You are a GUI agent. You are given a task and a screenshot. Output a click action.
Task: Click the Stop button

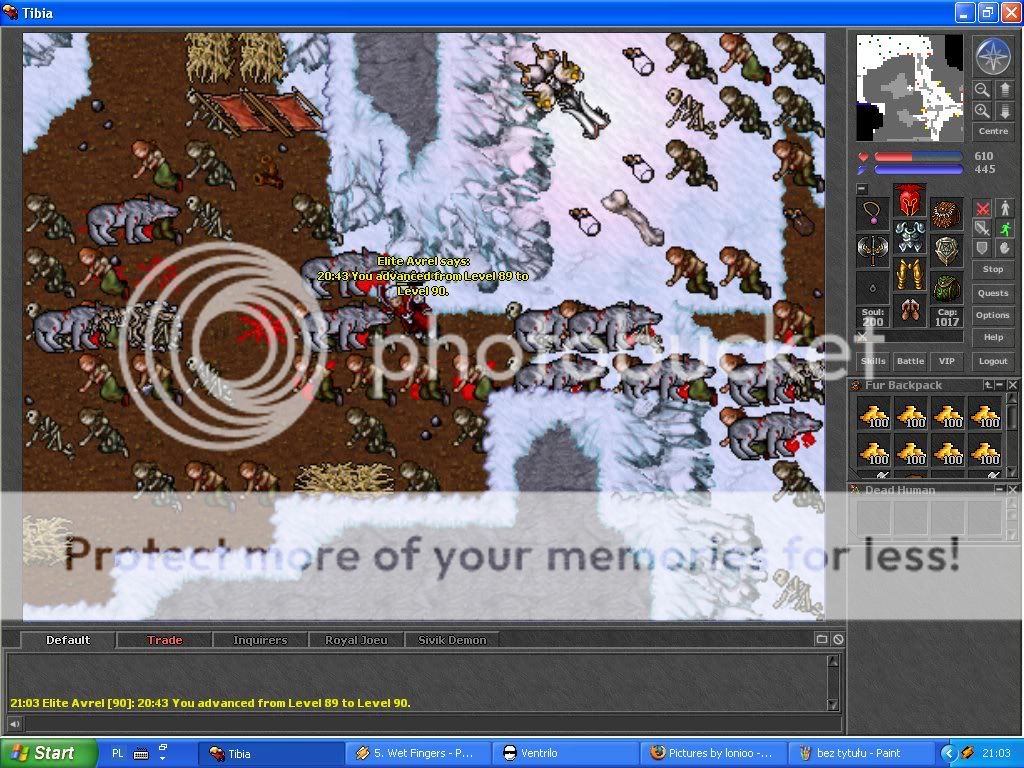(x=993, y=269)
